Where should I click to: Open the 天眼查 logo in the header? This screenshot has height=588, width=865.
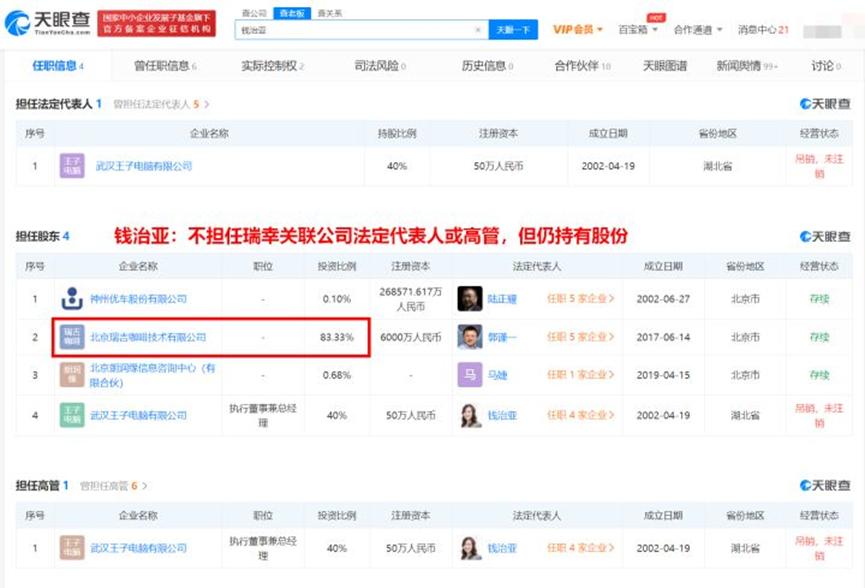pos(47,23)
